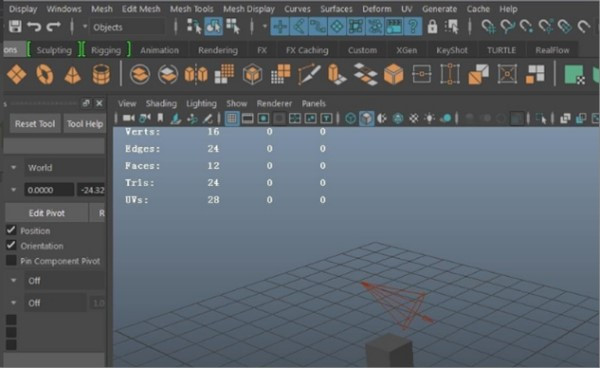Switch to the XGen shelf tab

[x=406, y=50]
